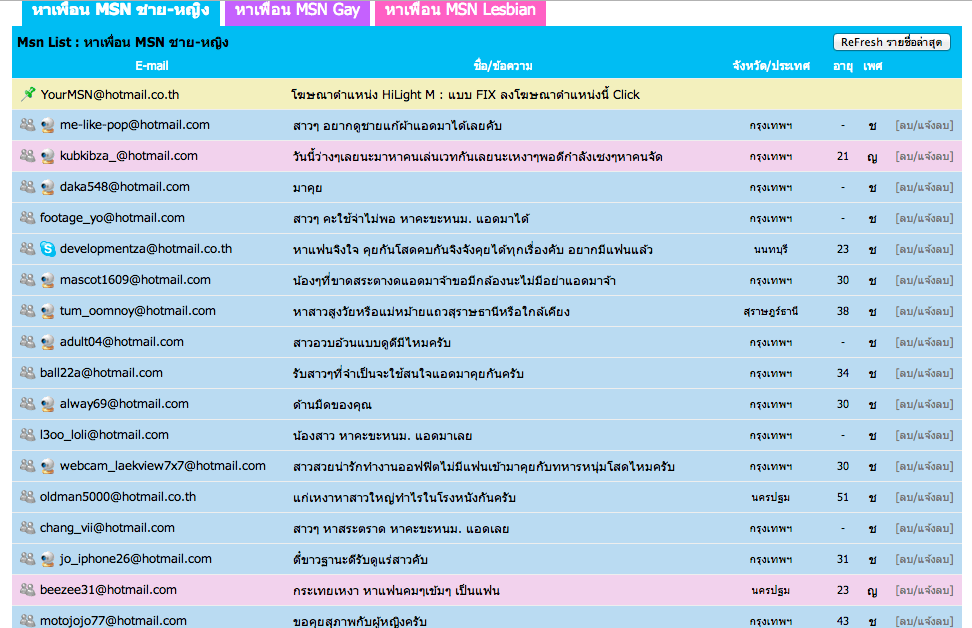Click the people icon for kubkibza_@hotmail.com
The height and width of the screenshot is (628, 972).
tap(27, 156)
